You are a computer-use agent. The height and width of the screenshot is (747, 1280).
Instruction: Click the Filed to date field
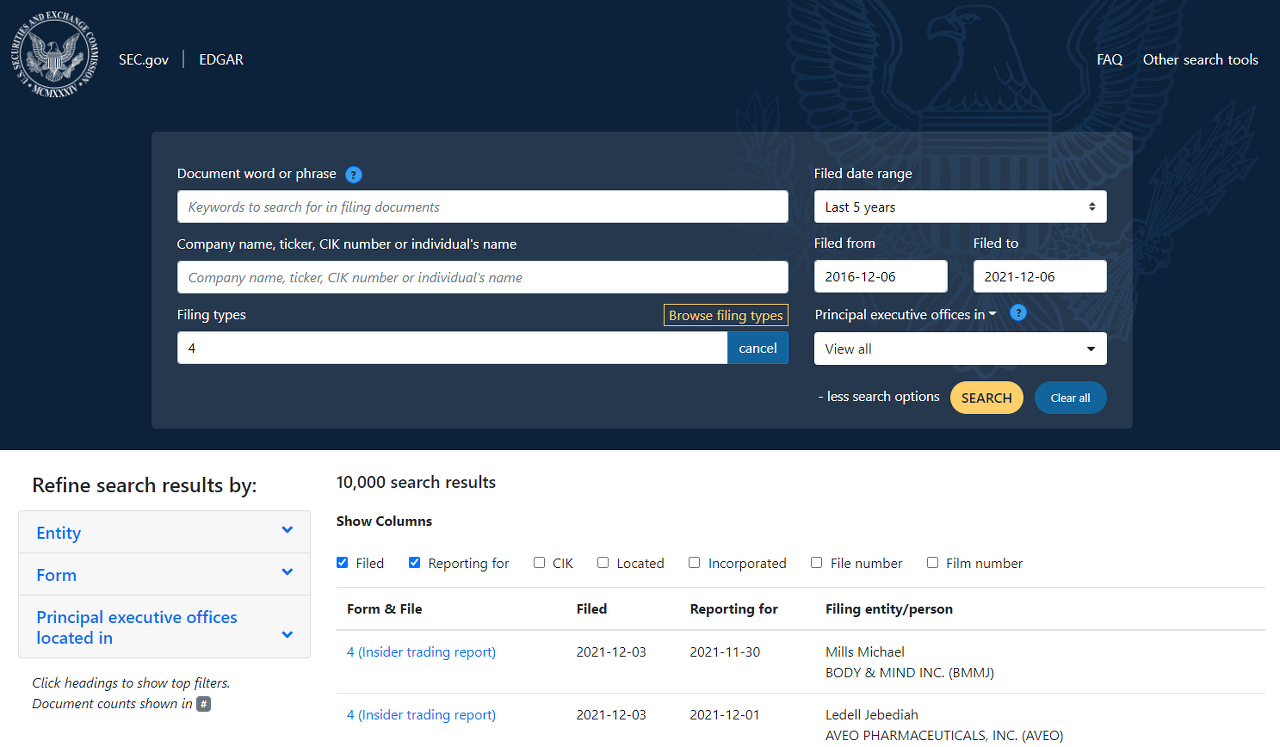click(x=1040, y=276)
